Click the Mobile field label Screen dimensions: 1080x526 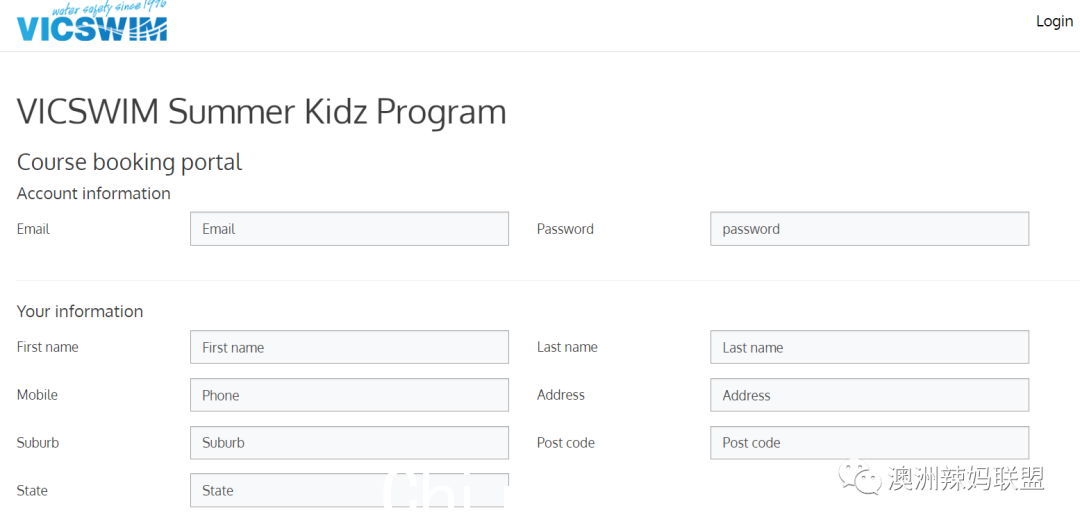click(x=37, y=394)
